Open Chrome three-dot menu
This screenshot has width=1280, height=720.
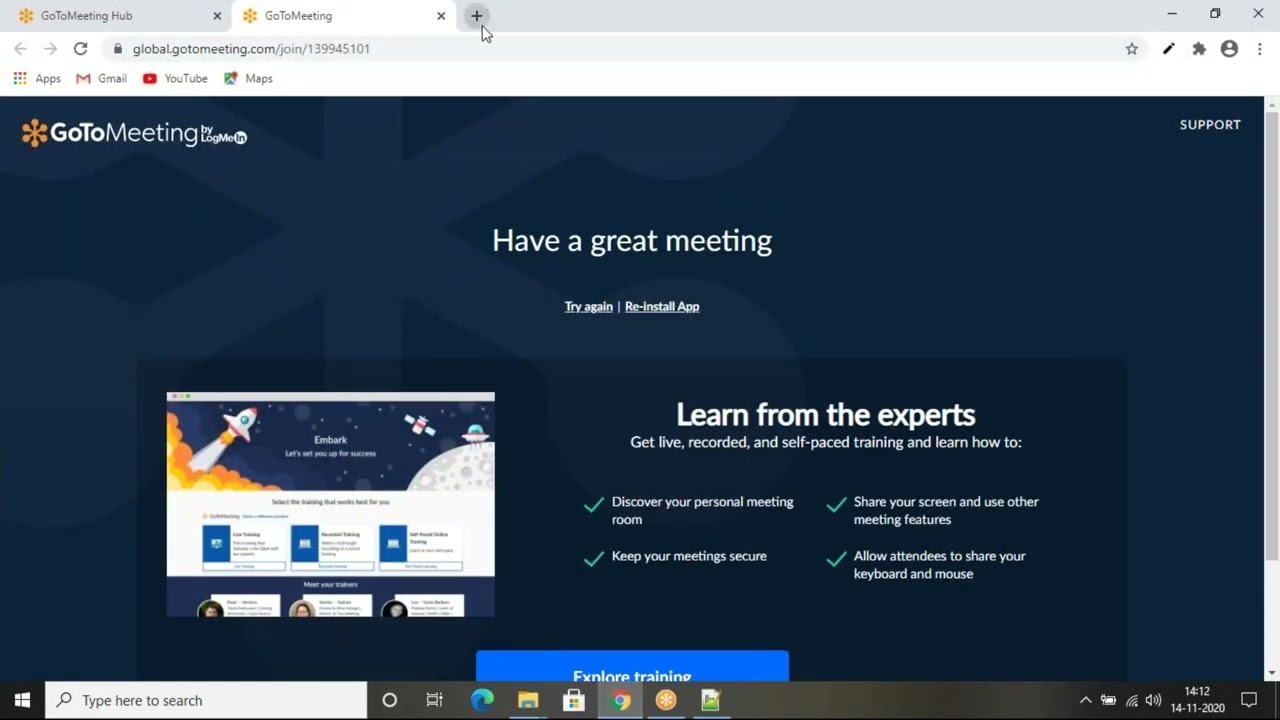point(1259,48)
